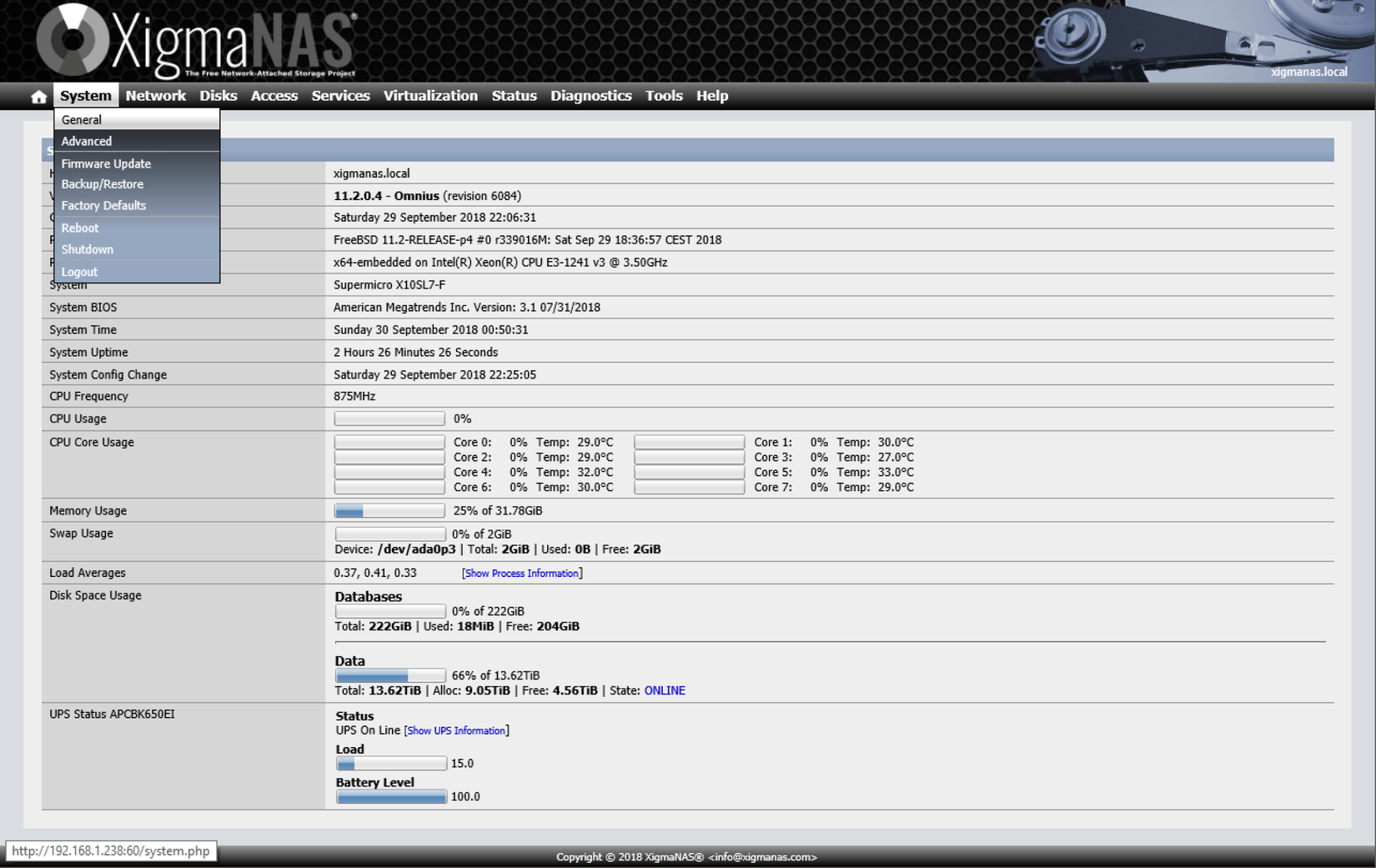Open the Network menu
1376x868 pixels.
(x=156, y=96)
